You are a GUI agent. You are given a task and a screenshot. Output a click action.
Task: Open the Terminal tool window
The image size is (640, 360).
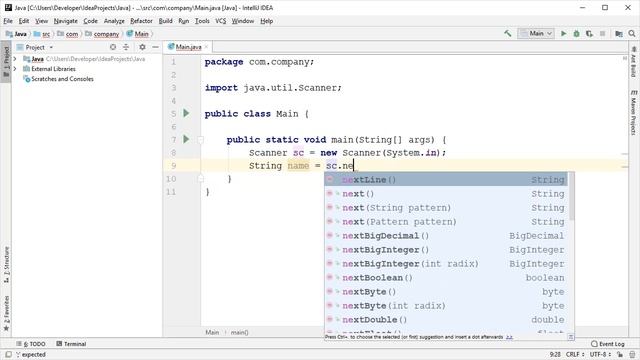[71, 344]
